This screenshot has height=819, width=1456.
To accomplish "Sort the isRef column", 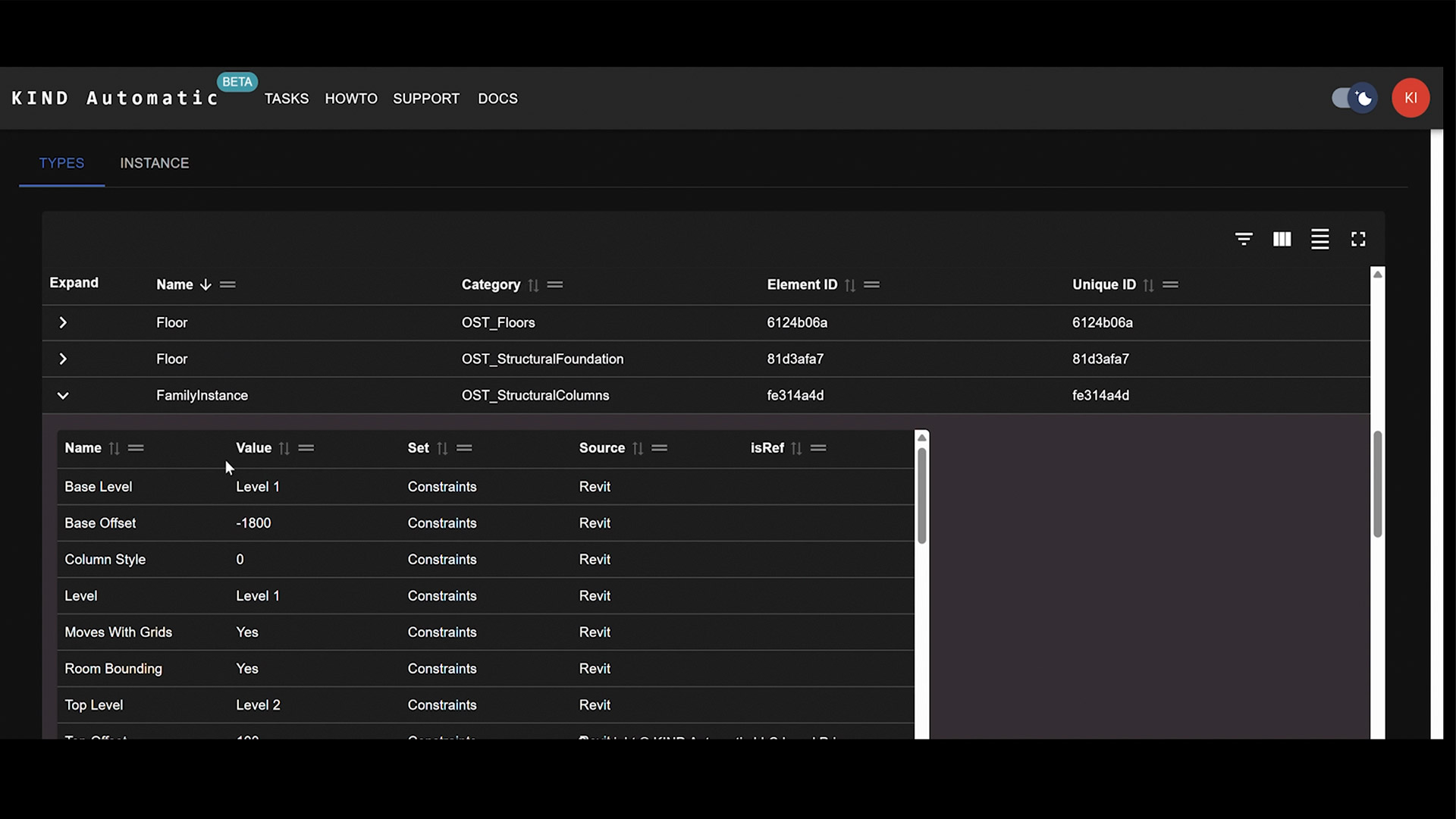I will [x=796, y=448].
